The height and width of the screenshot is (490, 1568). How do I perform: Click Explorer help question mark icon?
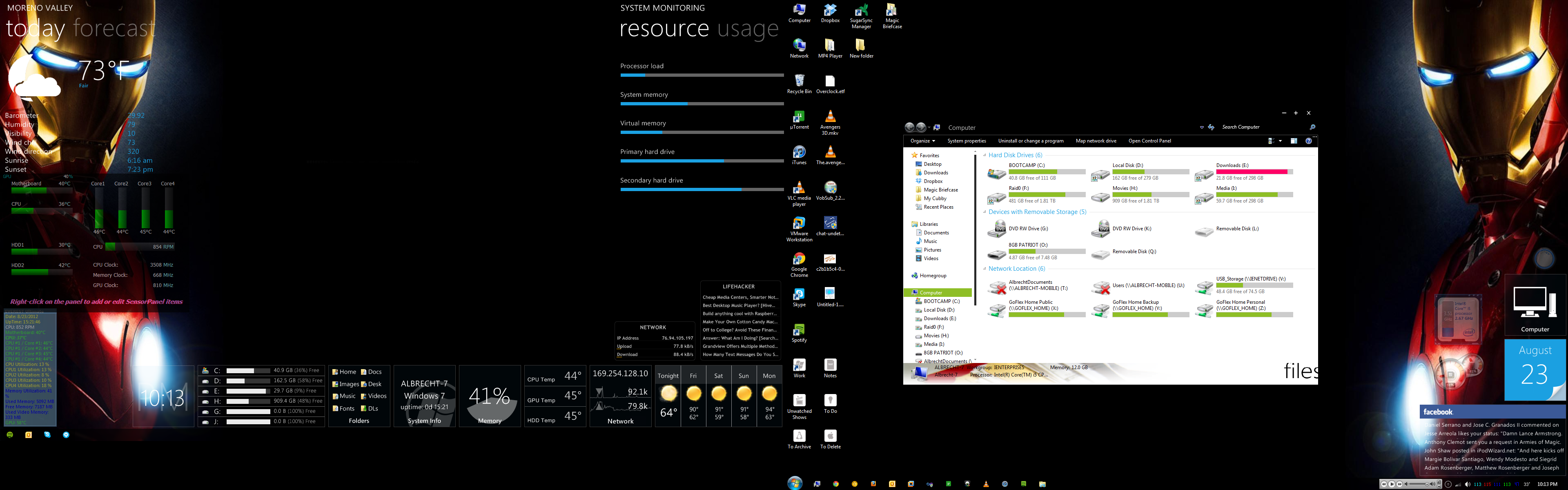[1308, 140]
